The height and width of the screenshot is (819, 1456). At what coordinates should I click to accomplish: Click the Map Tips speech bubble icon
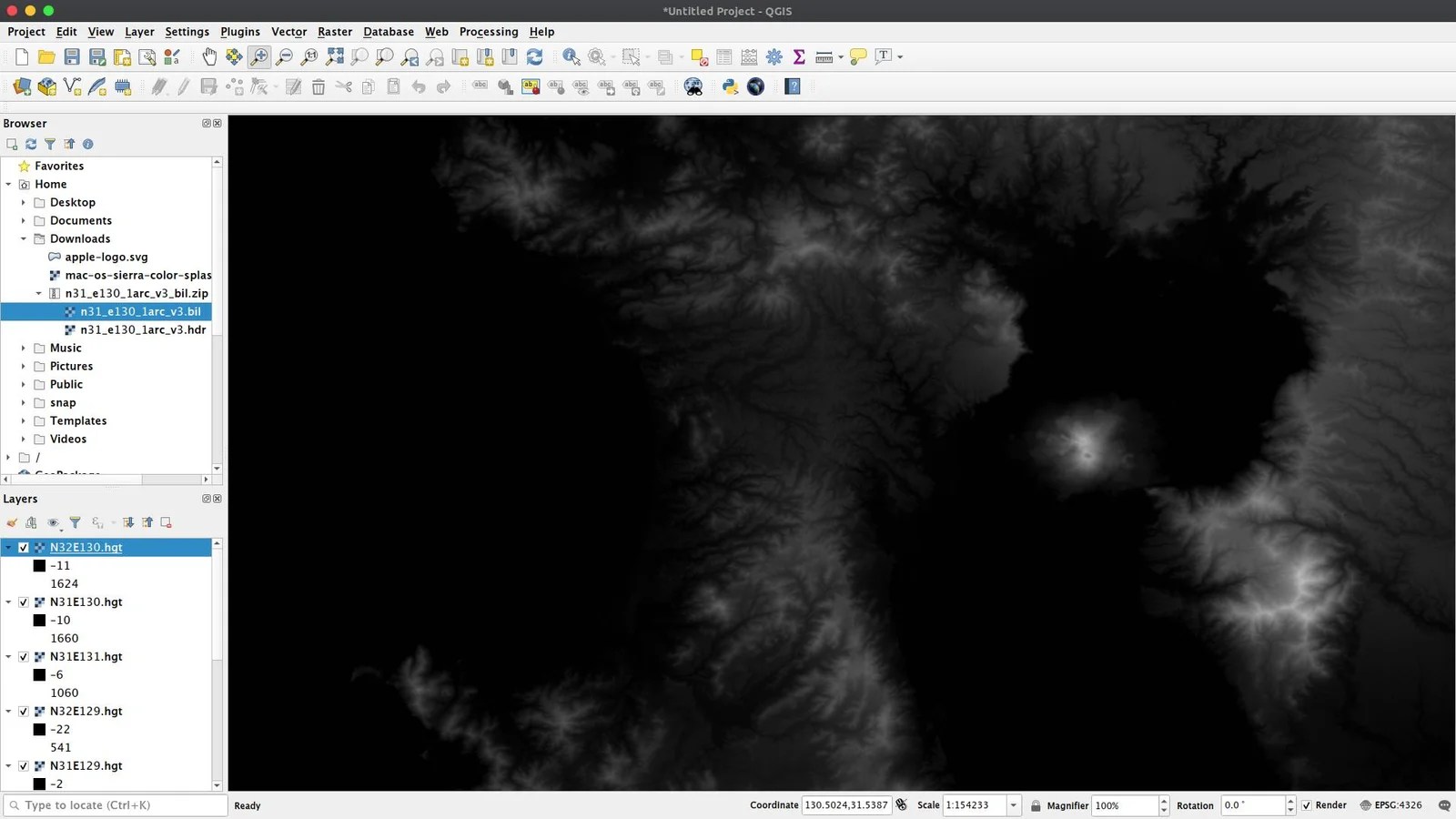coord(858,57)
